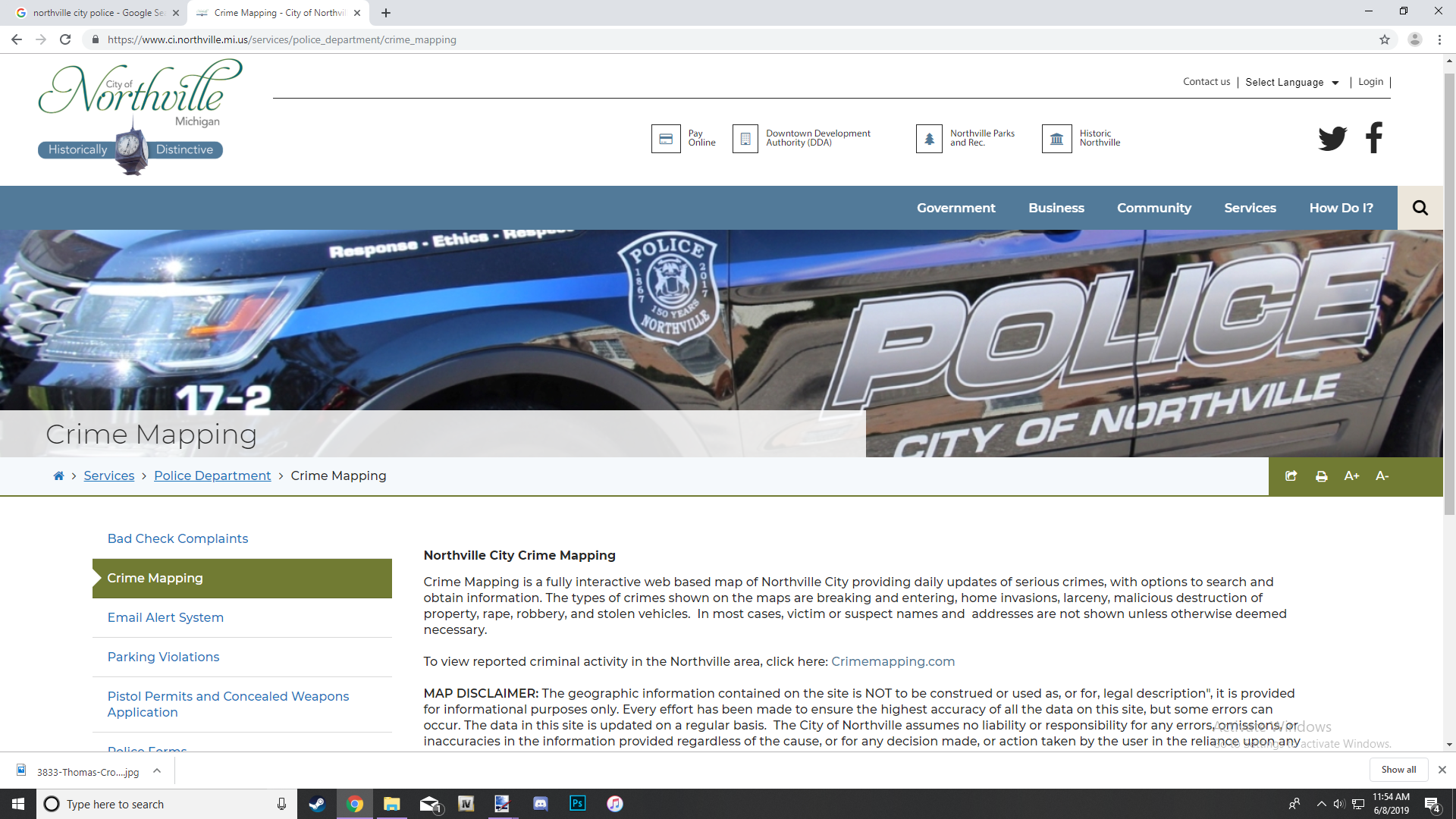1456x819 pixels.
Task: Decrease font size with A- icon
Action: 1382,476
